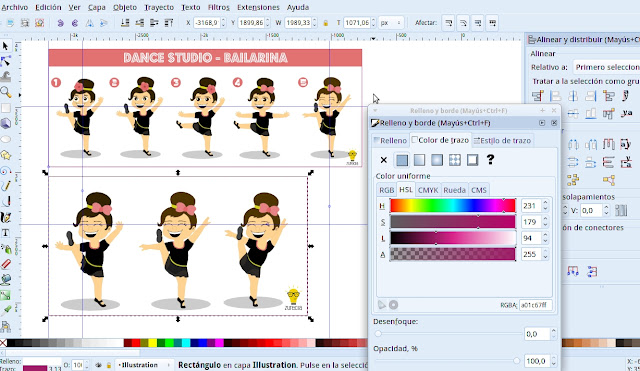Open the Trayecto menu
The height and width of the screenshot is (371, 640).
pyautogui.click(x=158, y=7)
